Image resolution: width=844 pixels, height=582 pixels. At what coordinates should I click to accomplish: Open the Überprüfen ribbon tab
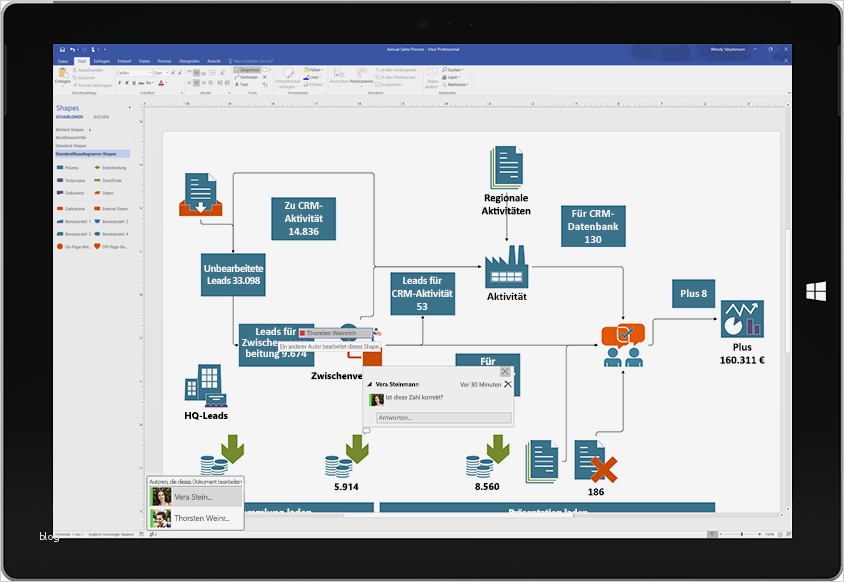pyautogui.click(x=189, y=60)
